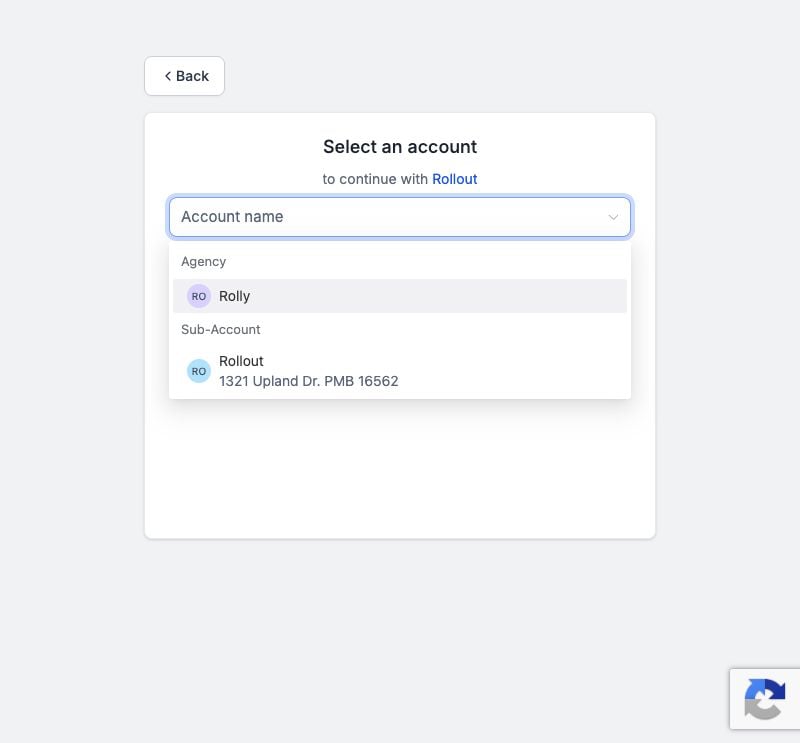Open the Account name dropdown field

coord(399,217)
